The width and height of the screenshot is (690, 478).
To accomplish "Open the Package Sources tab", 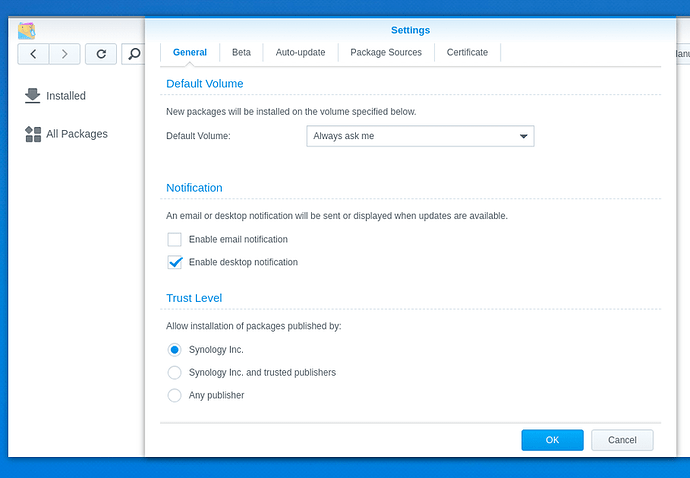I will click(x=386, y=52).
